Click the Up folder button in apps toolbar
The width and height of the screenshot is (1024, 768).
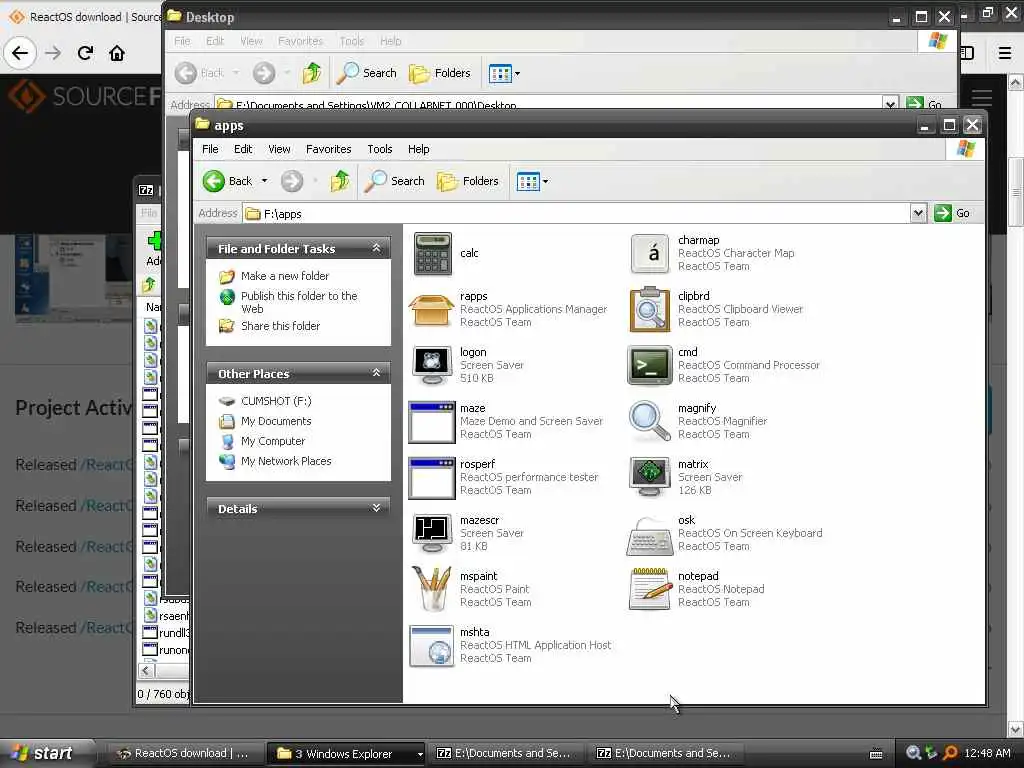point(340,181)
